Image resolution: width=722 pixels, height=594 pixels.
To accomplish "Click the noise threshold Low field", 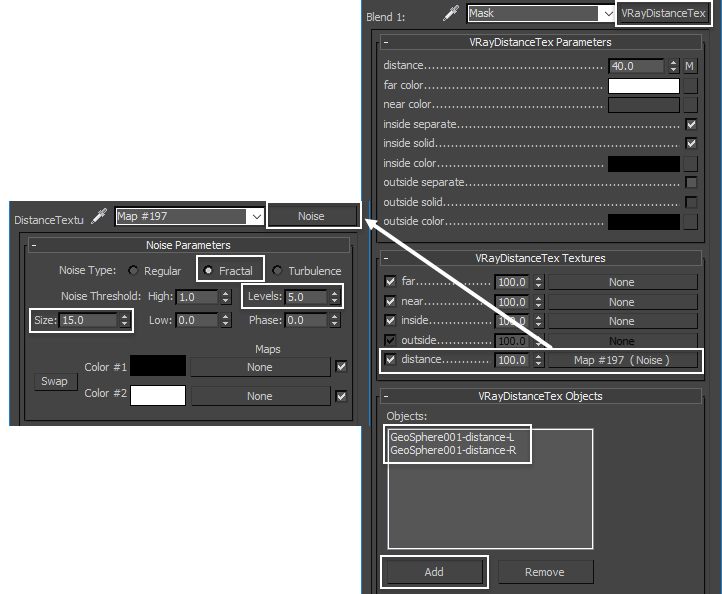I will pyautogui.click(x=197, y=320).
